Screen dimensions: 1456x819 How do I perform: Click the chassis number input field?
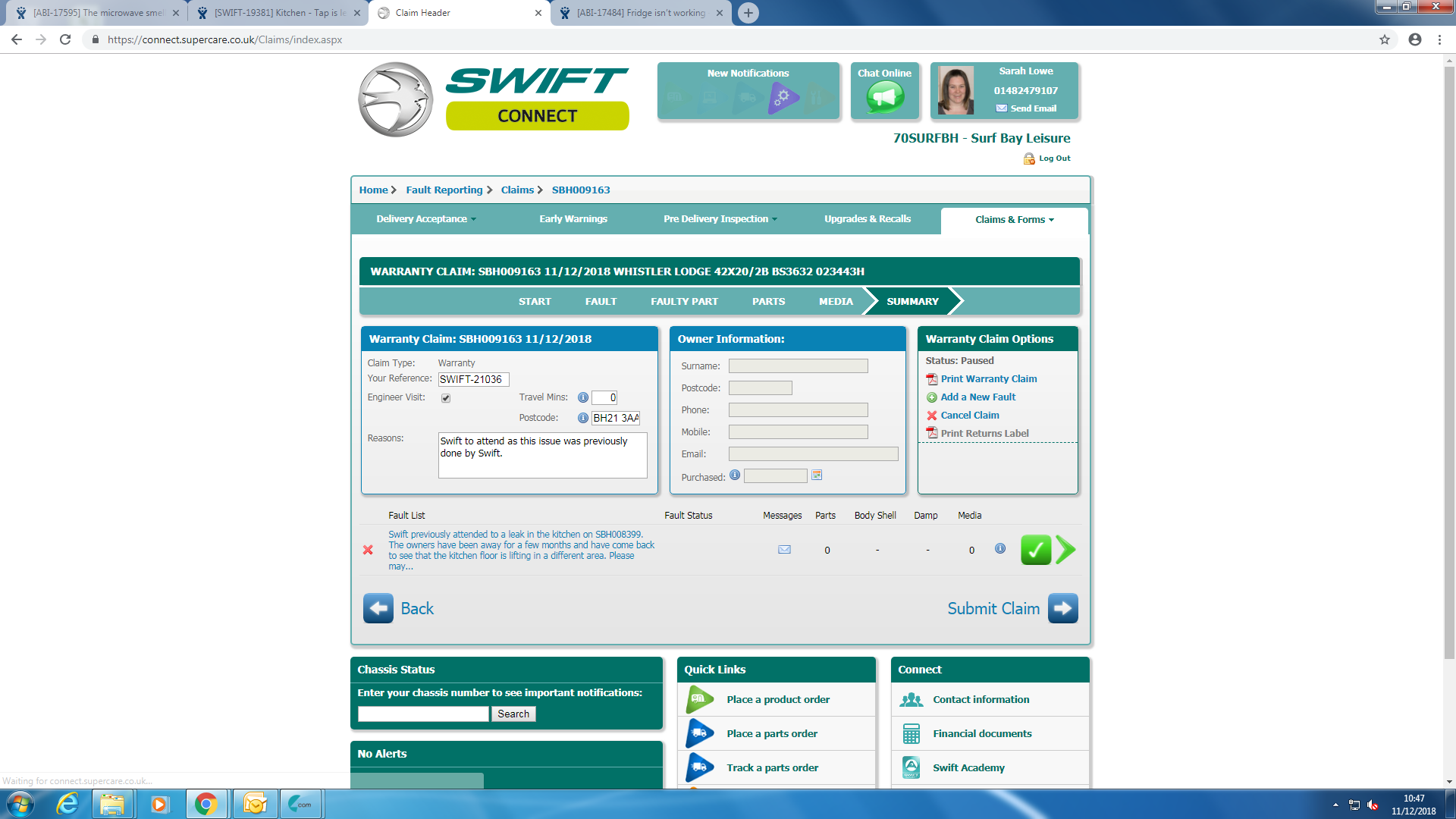coord(423,714)
